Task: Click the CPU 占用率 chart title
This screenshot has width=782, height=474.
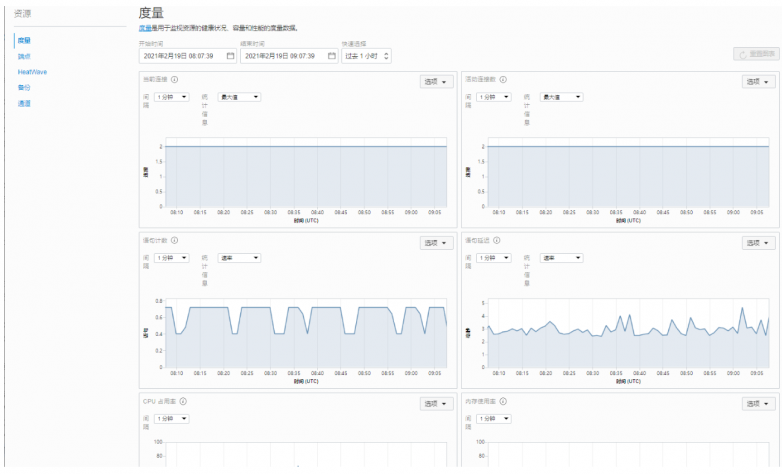Action: (x=160, y=402)
